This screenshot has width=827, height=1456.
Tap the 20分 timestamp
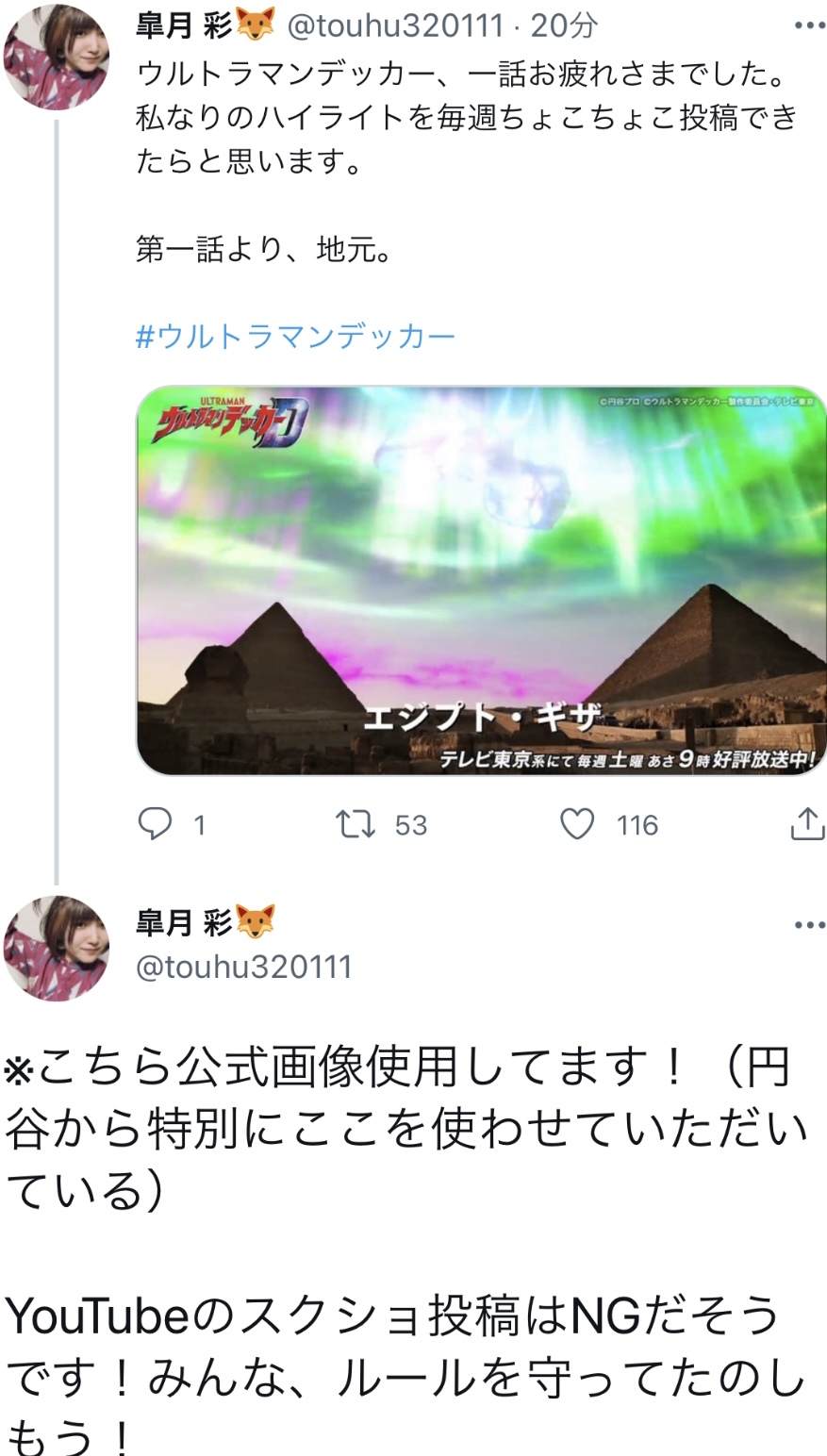point(564,25)
